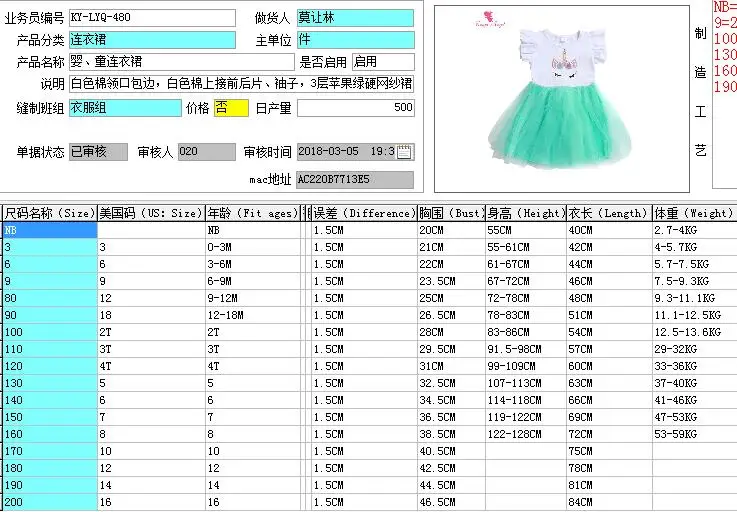Screen dimensions: 737x512
Task: Select the 产品分类 field 连衣裙
Action: click(x=152, y=40)
